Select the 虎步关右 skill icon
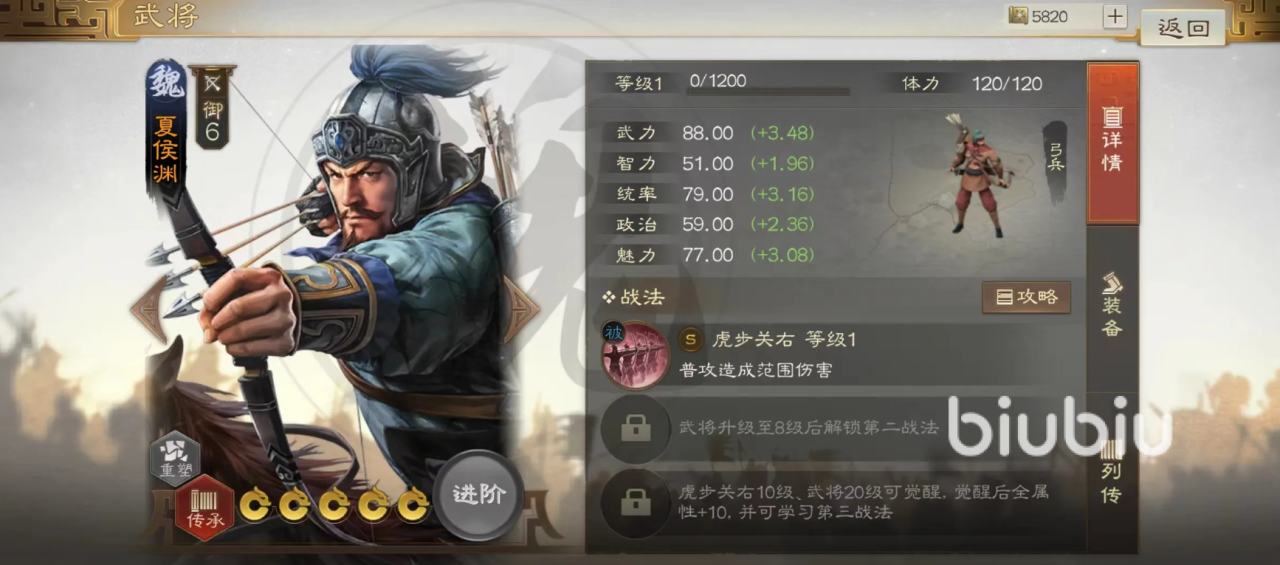The height and width of the screenshot is (565, 1280). point(635,355)
